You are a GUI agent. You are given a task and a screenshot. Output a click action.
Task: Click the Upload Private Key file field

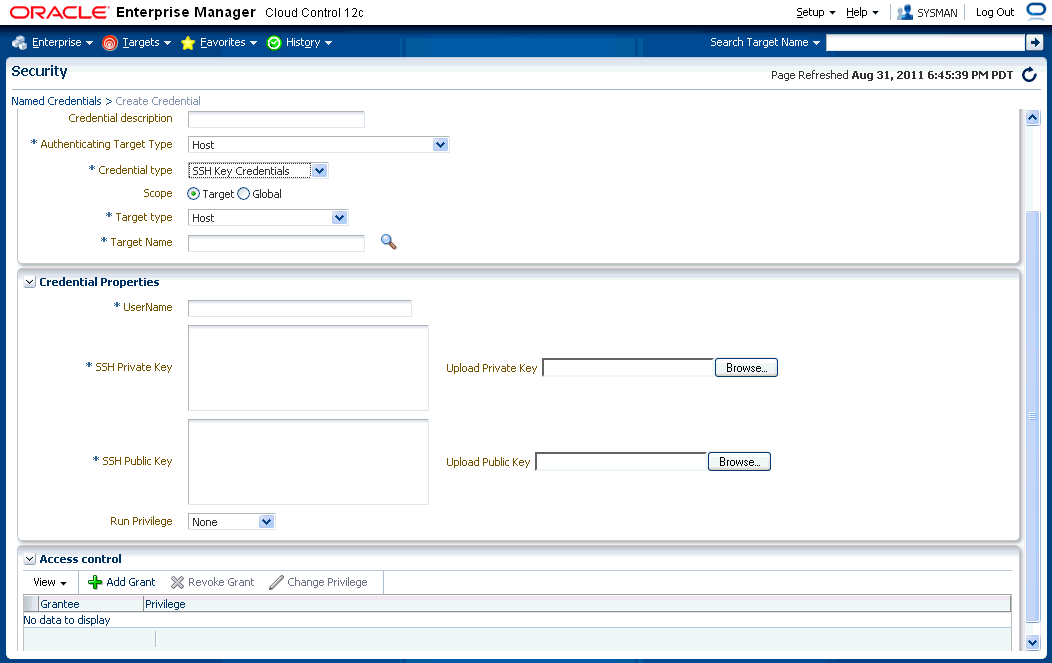pyautogui.click(x=628, y=368)
